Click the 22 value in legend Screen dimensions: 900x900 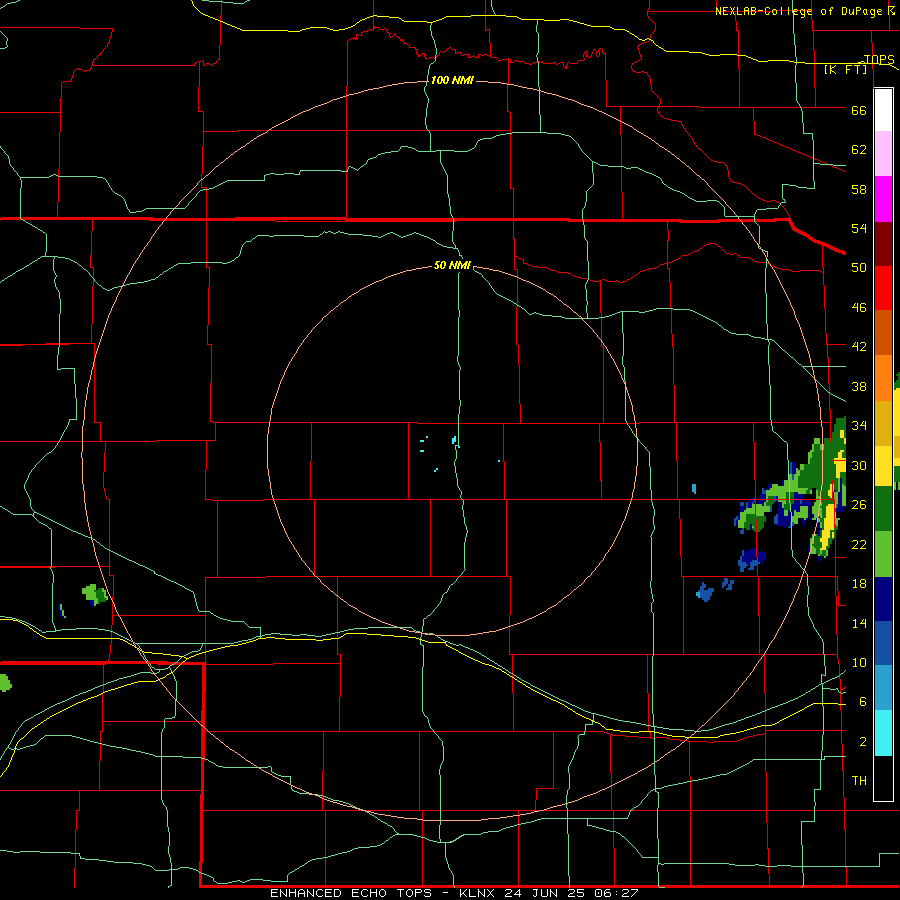[x=859, y=544]
